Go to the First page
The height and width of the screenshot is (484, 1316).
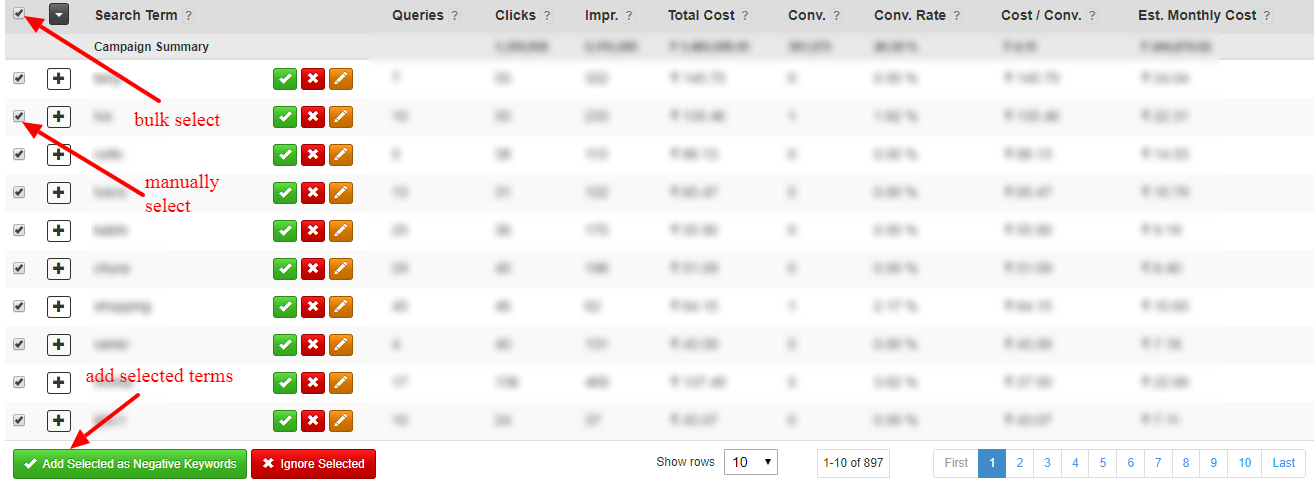click(x=956, y=463)
